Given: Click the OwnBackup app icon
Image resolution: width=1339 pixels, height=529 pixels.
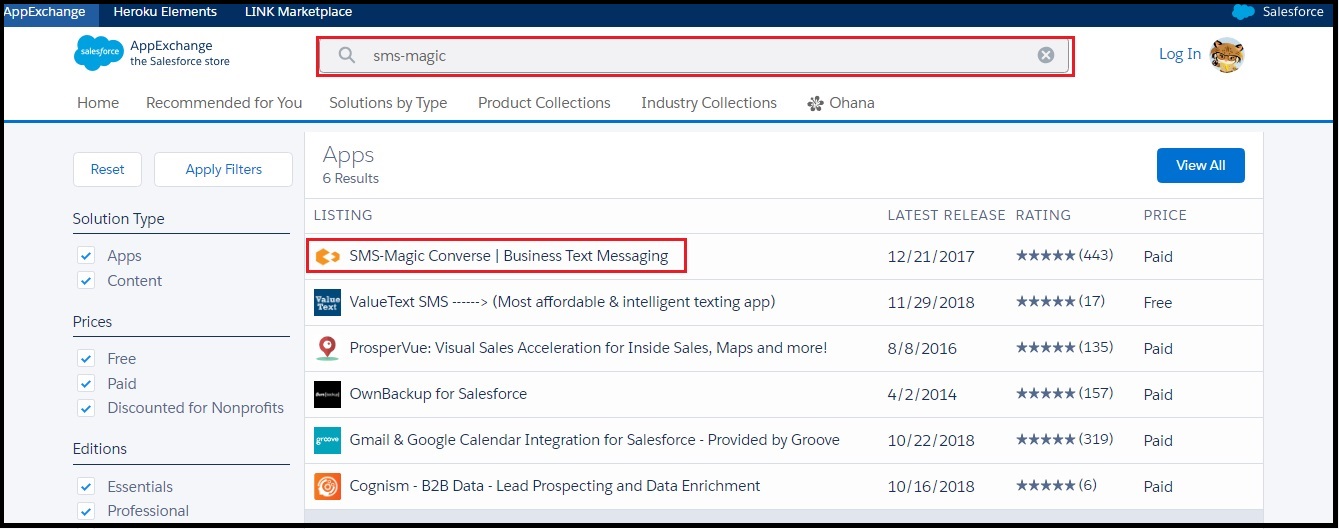Looking at the screenshot, I should click(327, 394).
